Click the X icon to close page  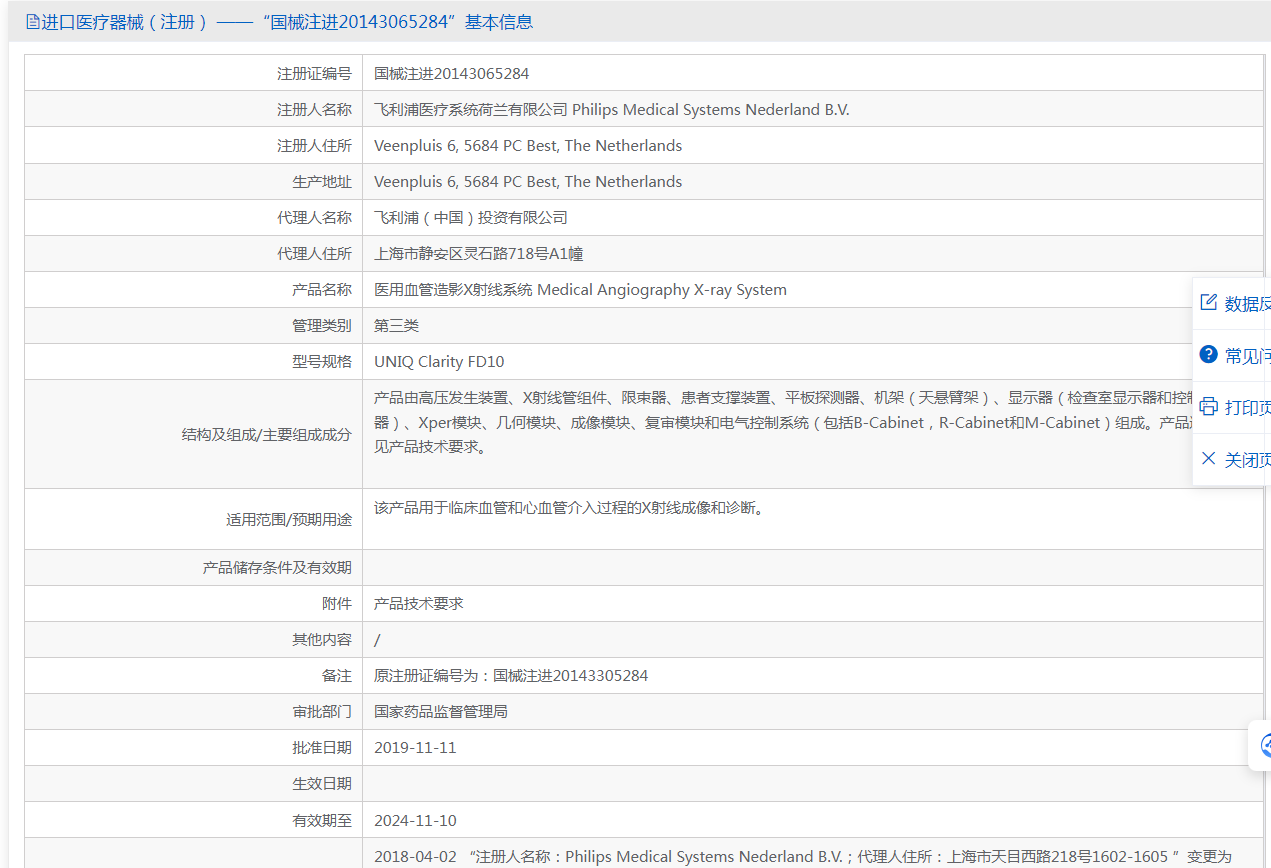pyautogui.click(x=1208, y=458)
